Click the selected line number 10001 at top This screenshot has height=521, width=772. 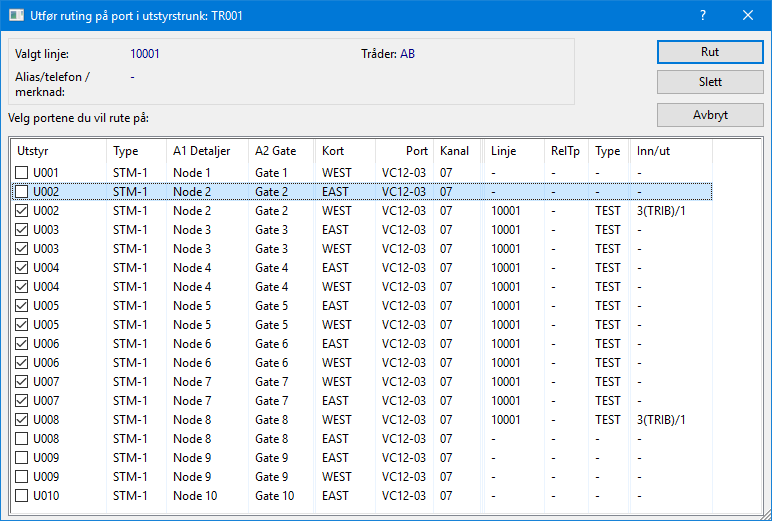point(145,54)
